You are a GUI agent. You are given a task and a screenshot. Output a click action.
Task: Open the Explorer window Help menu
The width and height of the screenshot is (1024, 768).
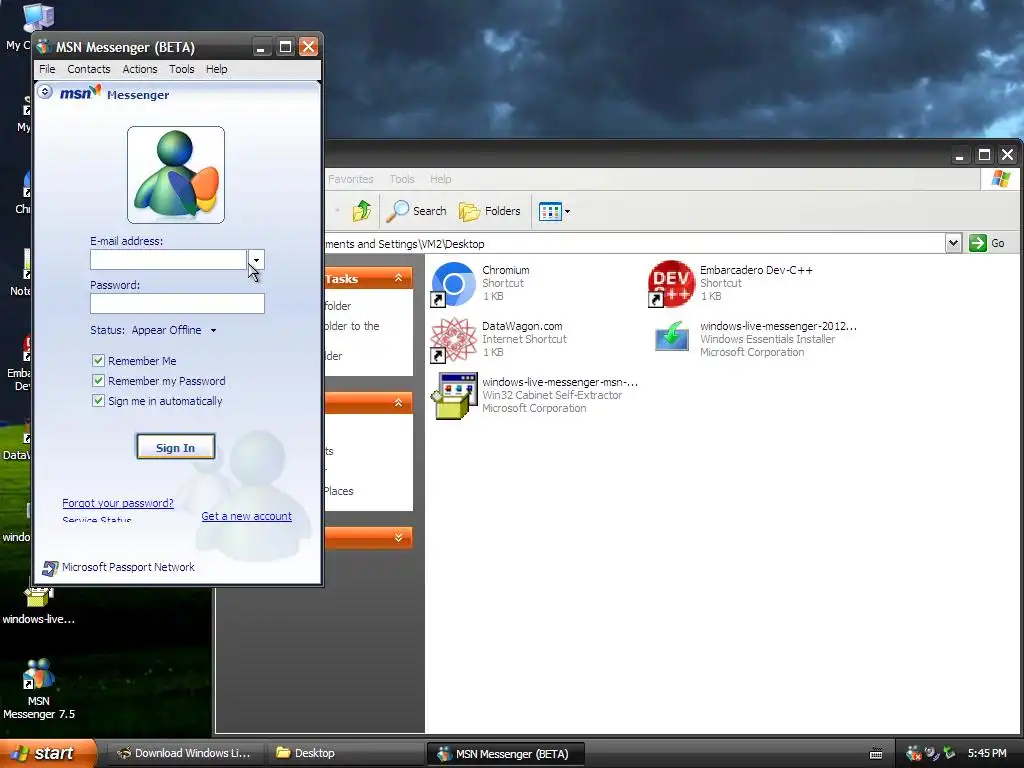[x=440, y=179]
